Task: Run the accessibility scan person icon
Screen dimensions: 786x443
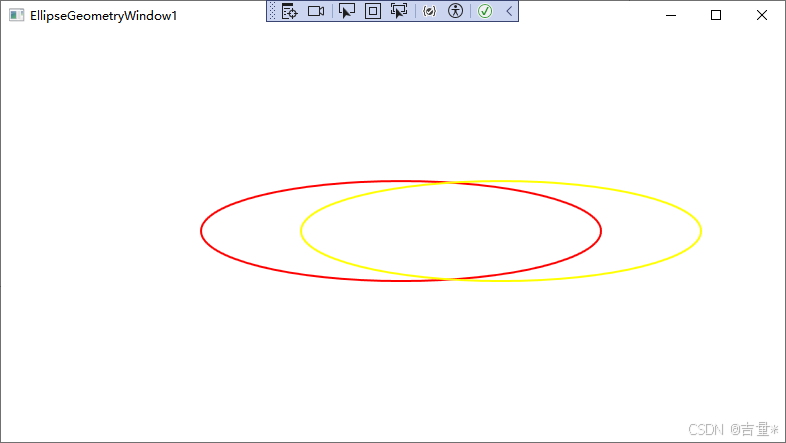Action: point(455,11)
